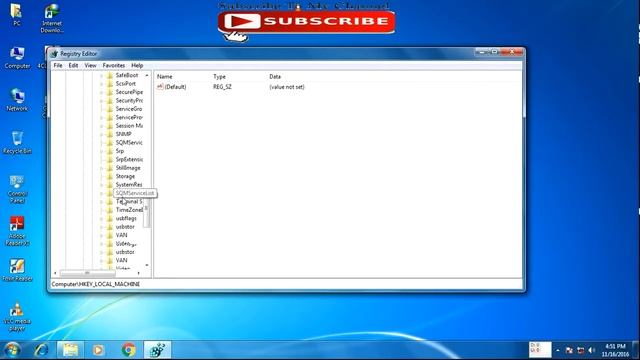Select the Computer desktop icon

click(x=17, y=58)
